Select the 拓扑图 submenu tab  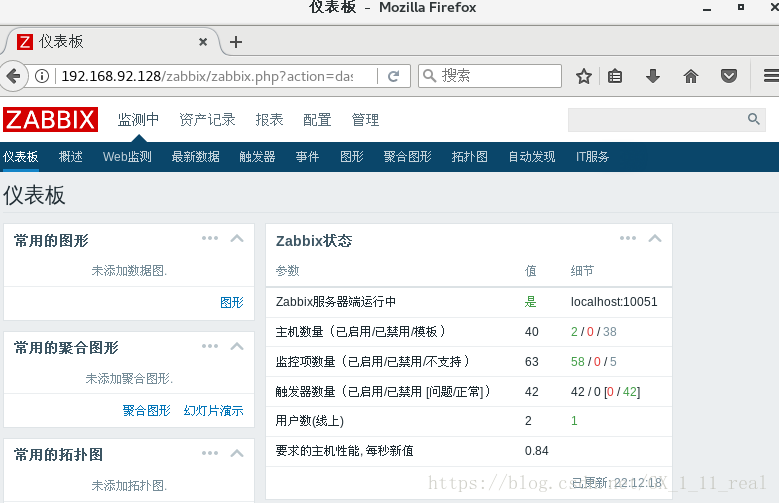point(469,157)
